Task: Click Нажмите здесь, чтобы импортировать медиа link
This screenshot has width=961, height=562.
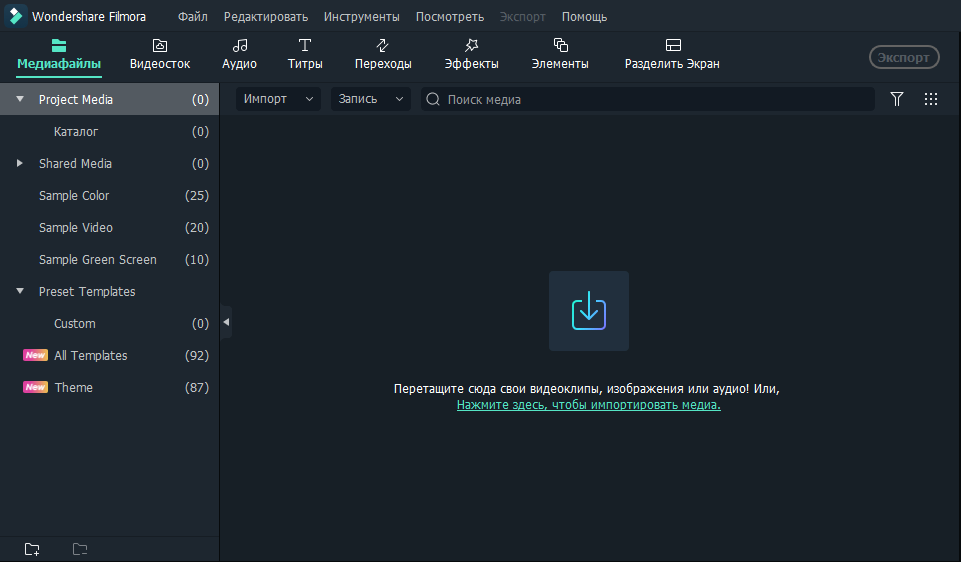Action: 588,404
